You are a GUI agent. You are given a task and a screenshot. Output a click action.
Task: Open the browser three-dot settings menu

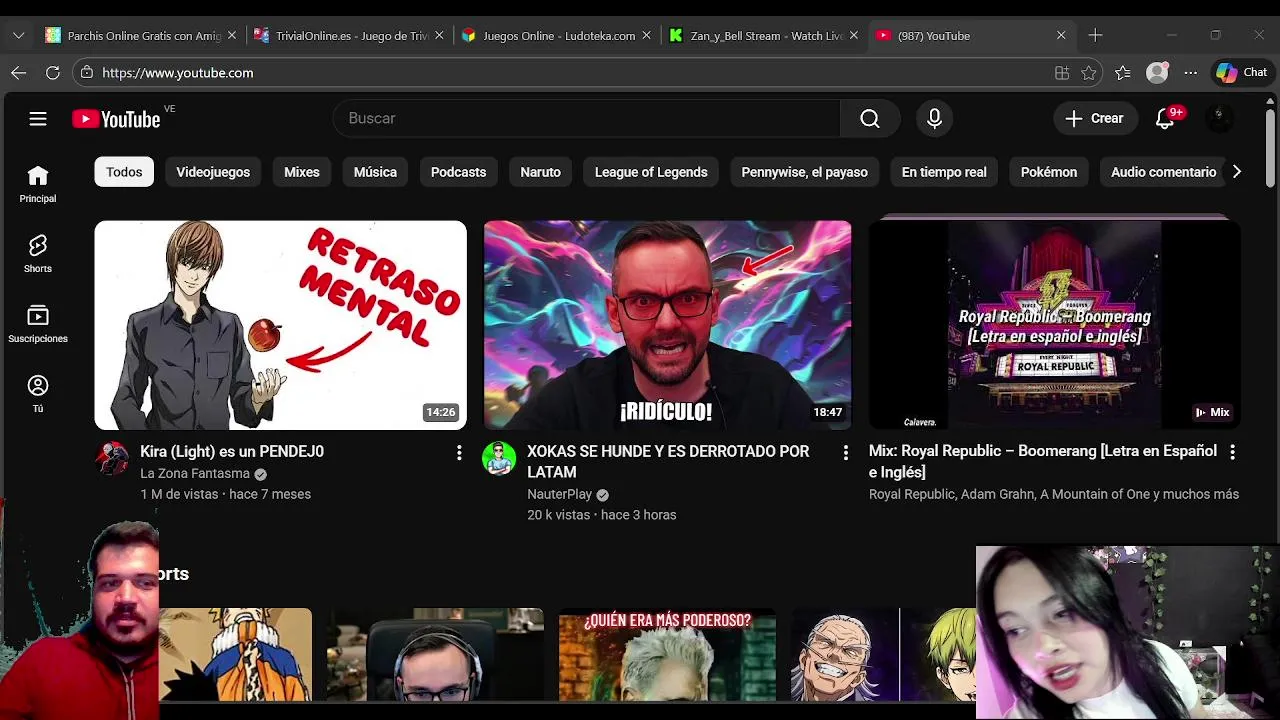pyautogui.click(x=1190, y=72)
